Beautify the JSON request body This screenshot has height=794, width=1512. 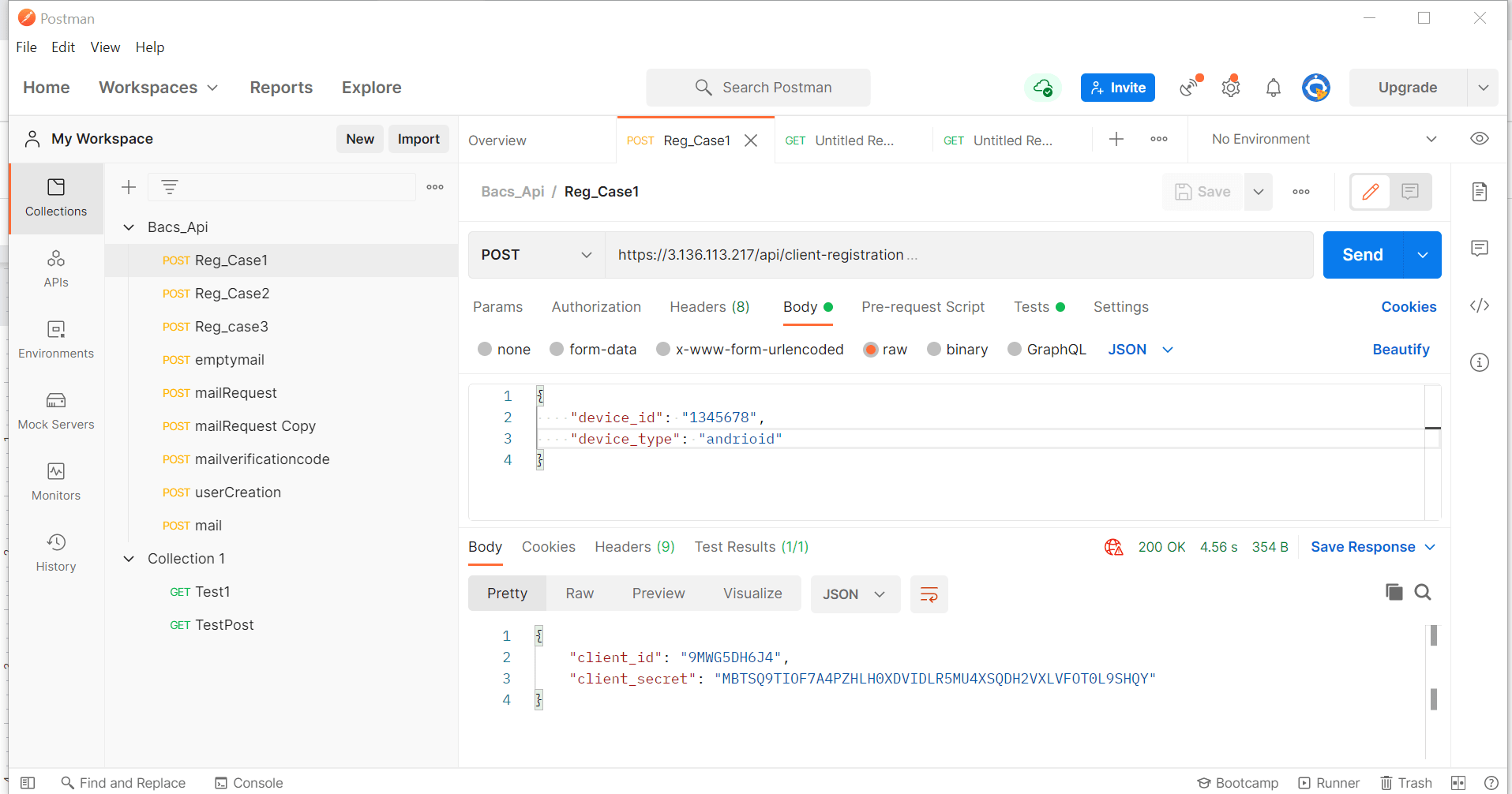[x=1401, y=349]
